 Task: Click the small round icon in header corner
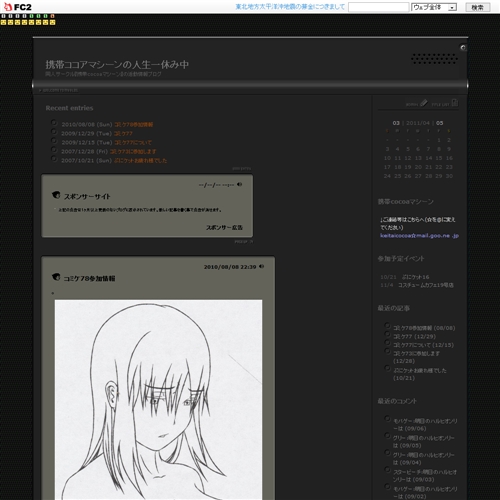tap(463, 48)
